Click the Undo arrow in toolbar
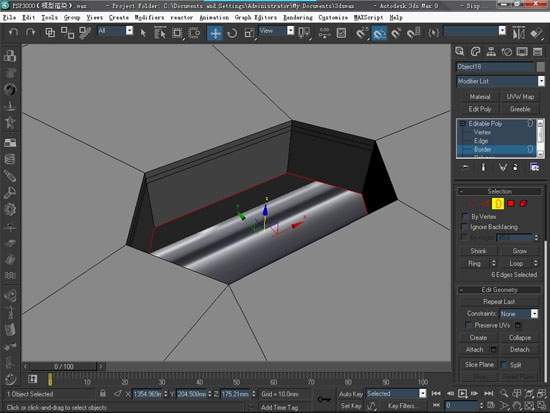The height and width of the screenshot is (413, 550). click(x=13, y=33)
